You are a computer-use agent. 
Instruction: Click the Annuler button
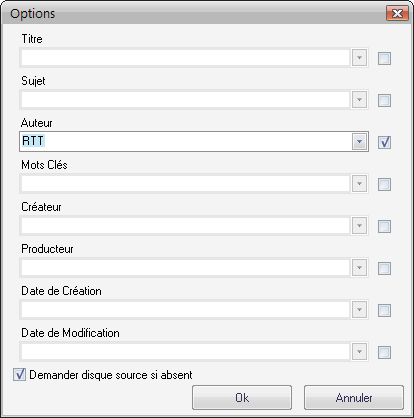point(354,398)
